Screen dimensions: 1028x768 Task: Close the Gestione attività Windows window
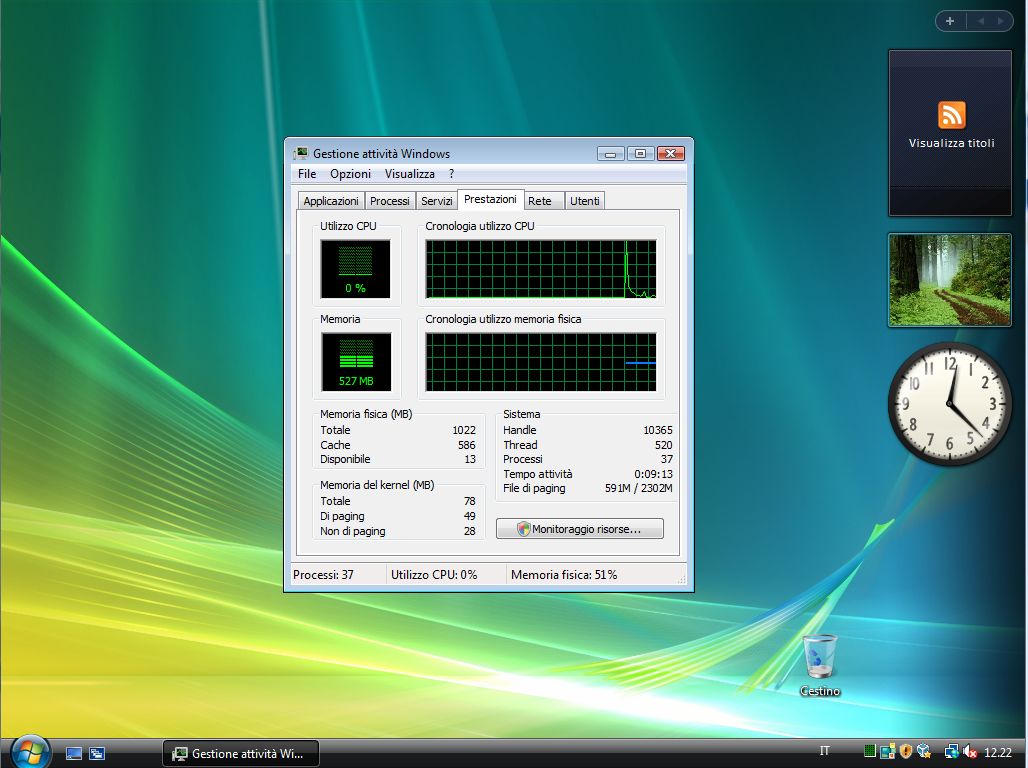click(x=671, y=153)
